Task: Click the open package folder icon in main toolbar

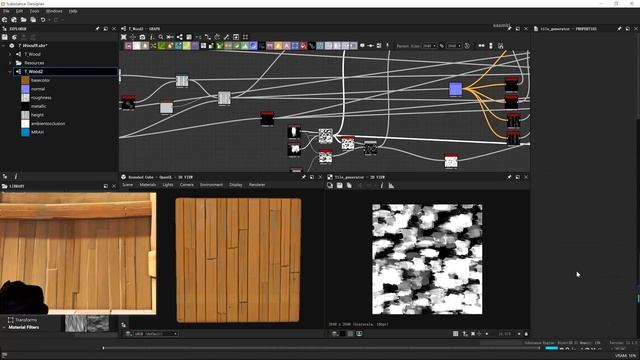Action: pos(23,20)
